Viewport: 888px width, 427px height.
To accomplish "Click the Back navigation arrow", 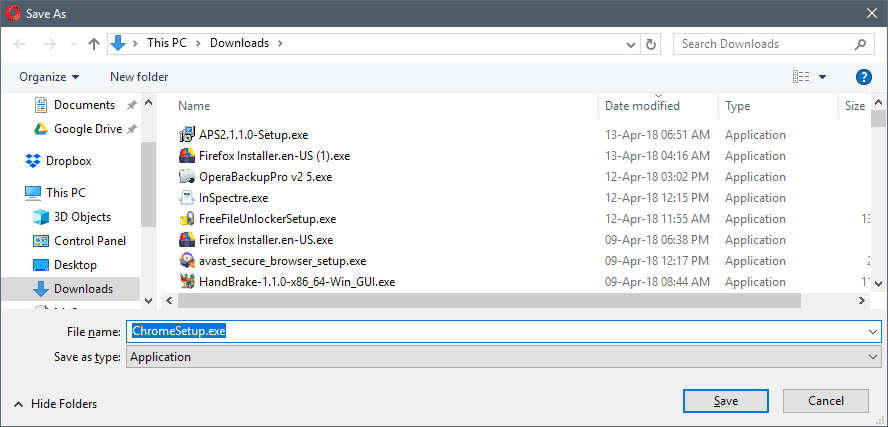I will click(x=20, y=44).
